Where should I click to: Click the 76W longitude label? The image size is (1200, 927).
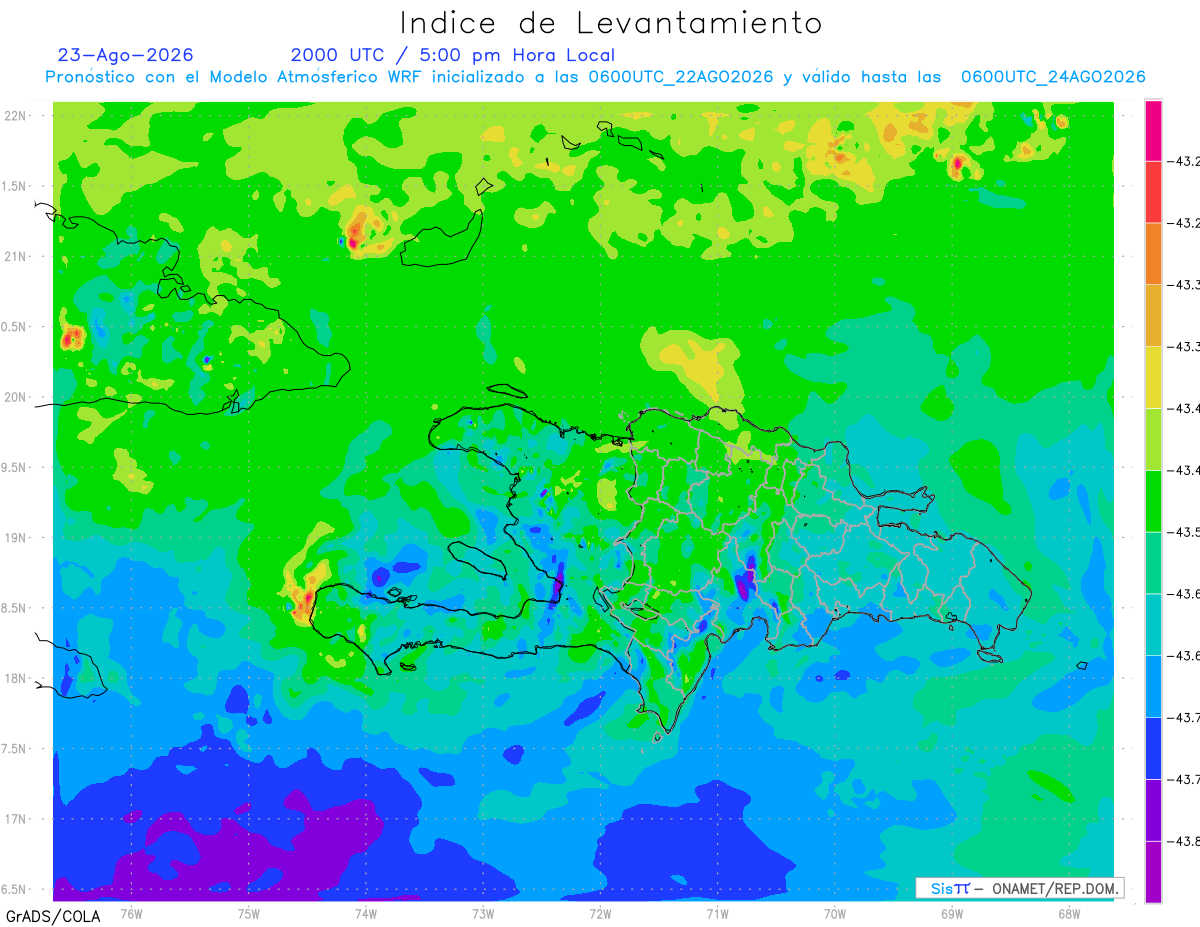(131, 913)
